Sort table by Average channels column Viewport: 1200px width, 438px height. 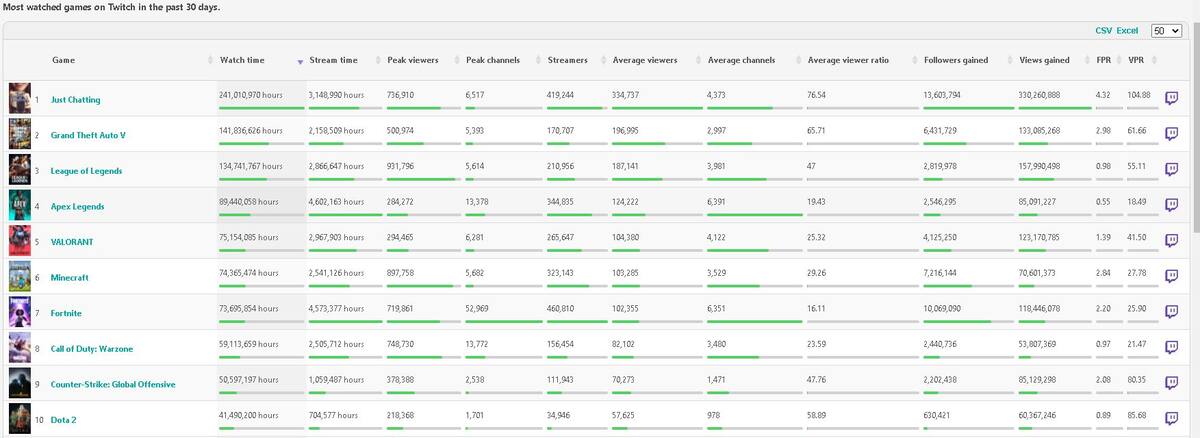[742, 60]
